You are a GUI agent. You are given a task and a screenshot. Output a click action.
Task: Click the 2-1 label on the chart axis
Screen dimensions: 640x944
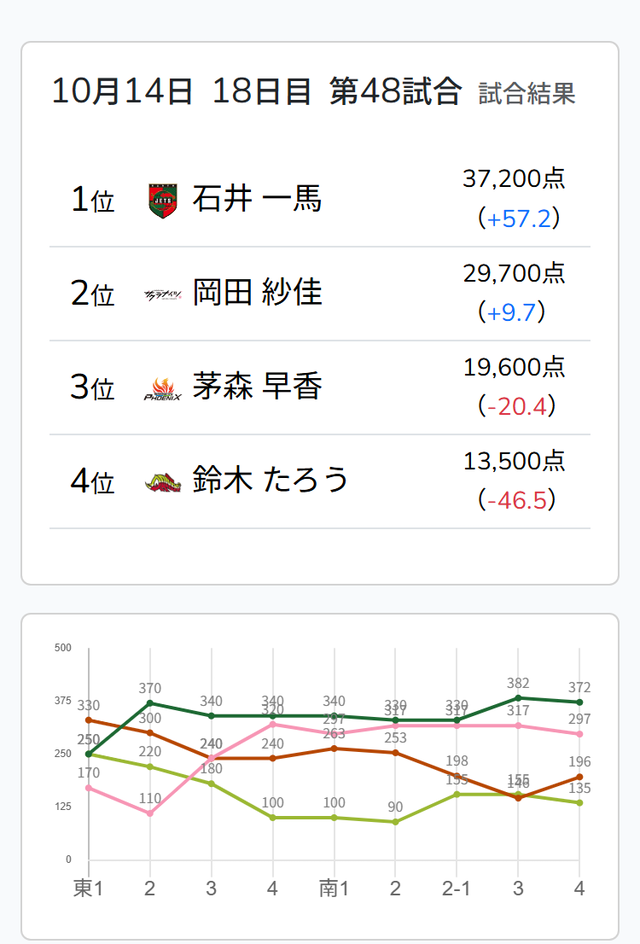[x=456, y=887]
